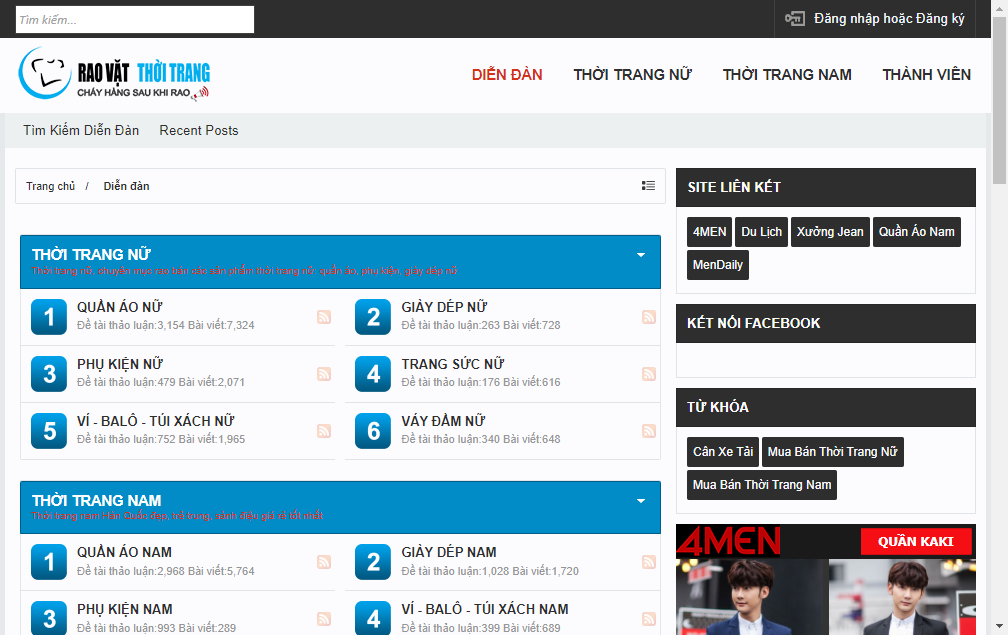Open the Trang Sức Nữ forum
The width and height of the screenshot is (1008, 635).
pyautogui.click(x=453, y=364)
